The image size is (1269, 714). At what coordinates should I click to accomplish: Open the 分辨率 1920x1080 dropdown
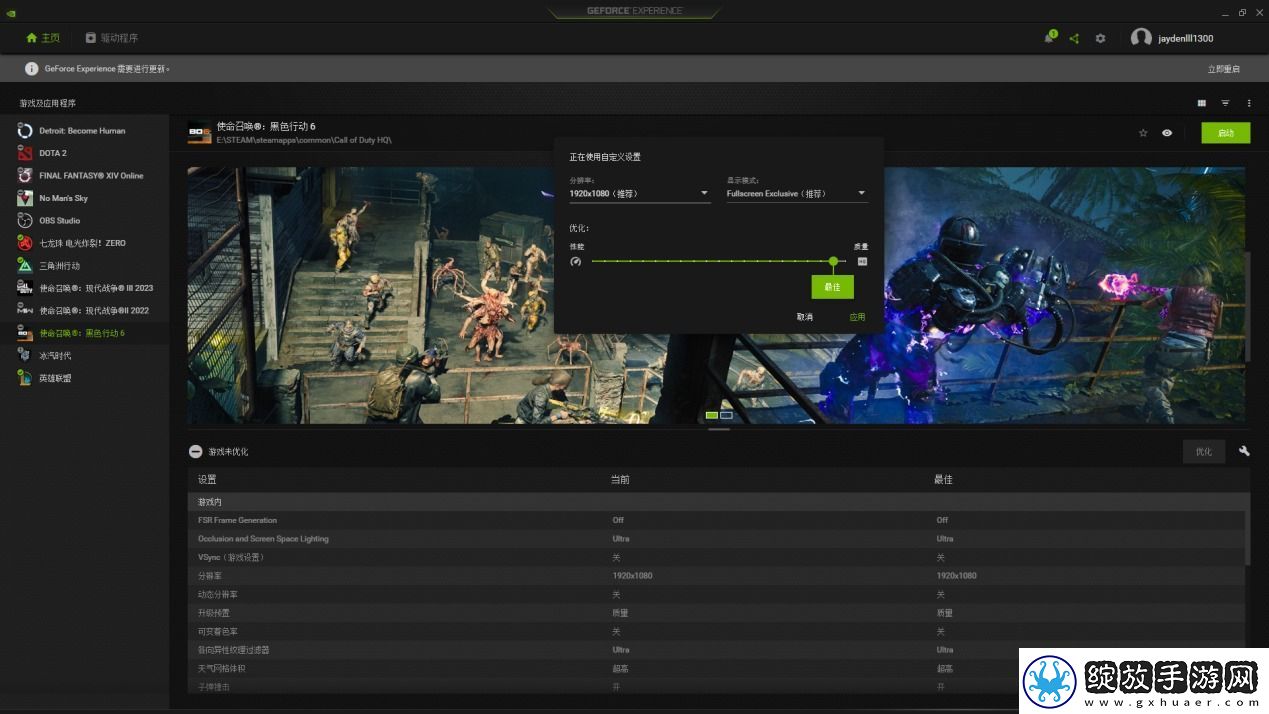pos(640,194)
